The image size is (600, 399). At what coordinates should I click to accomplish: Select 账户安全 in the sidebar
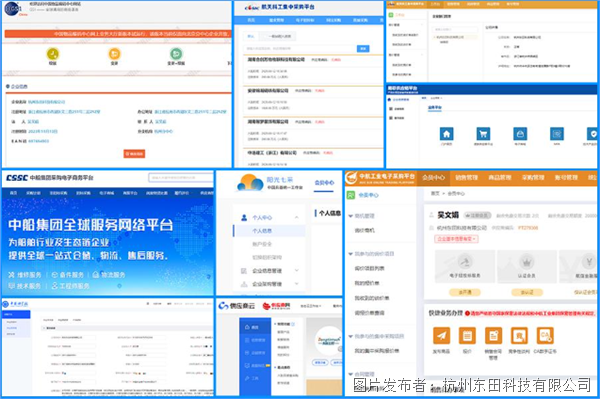pos(262,244)
